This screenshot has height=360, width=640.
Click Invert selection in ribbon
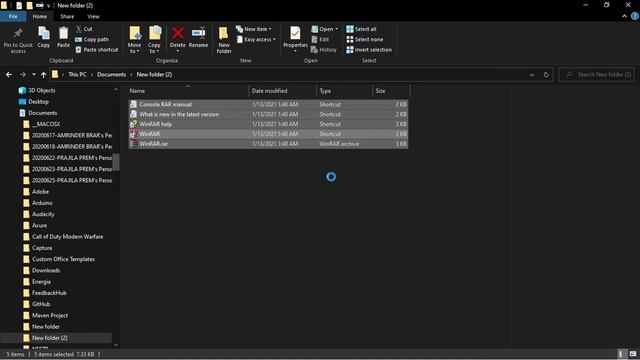(369, 49)
